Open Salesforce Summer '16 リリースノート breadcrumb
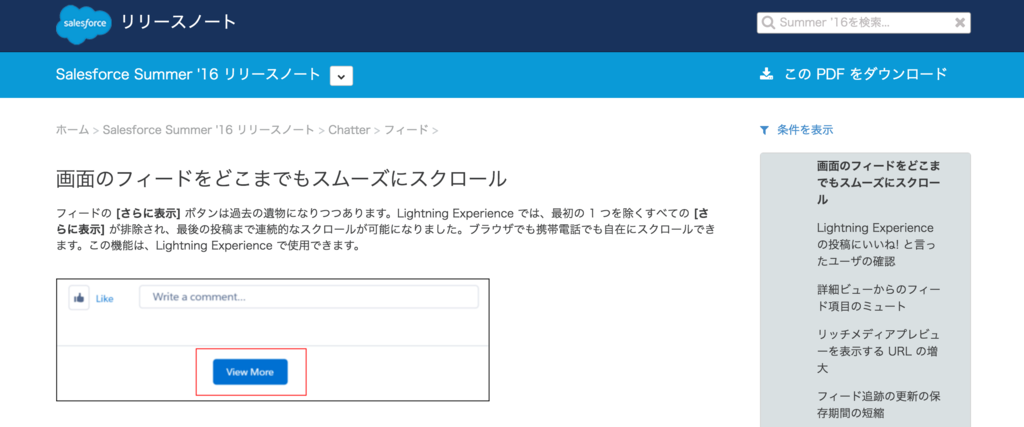The height and width of the screenshot is (427, 1024). (x=208, y=130)
